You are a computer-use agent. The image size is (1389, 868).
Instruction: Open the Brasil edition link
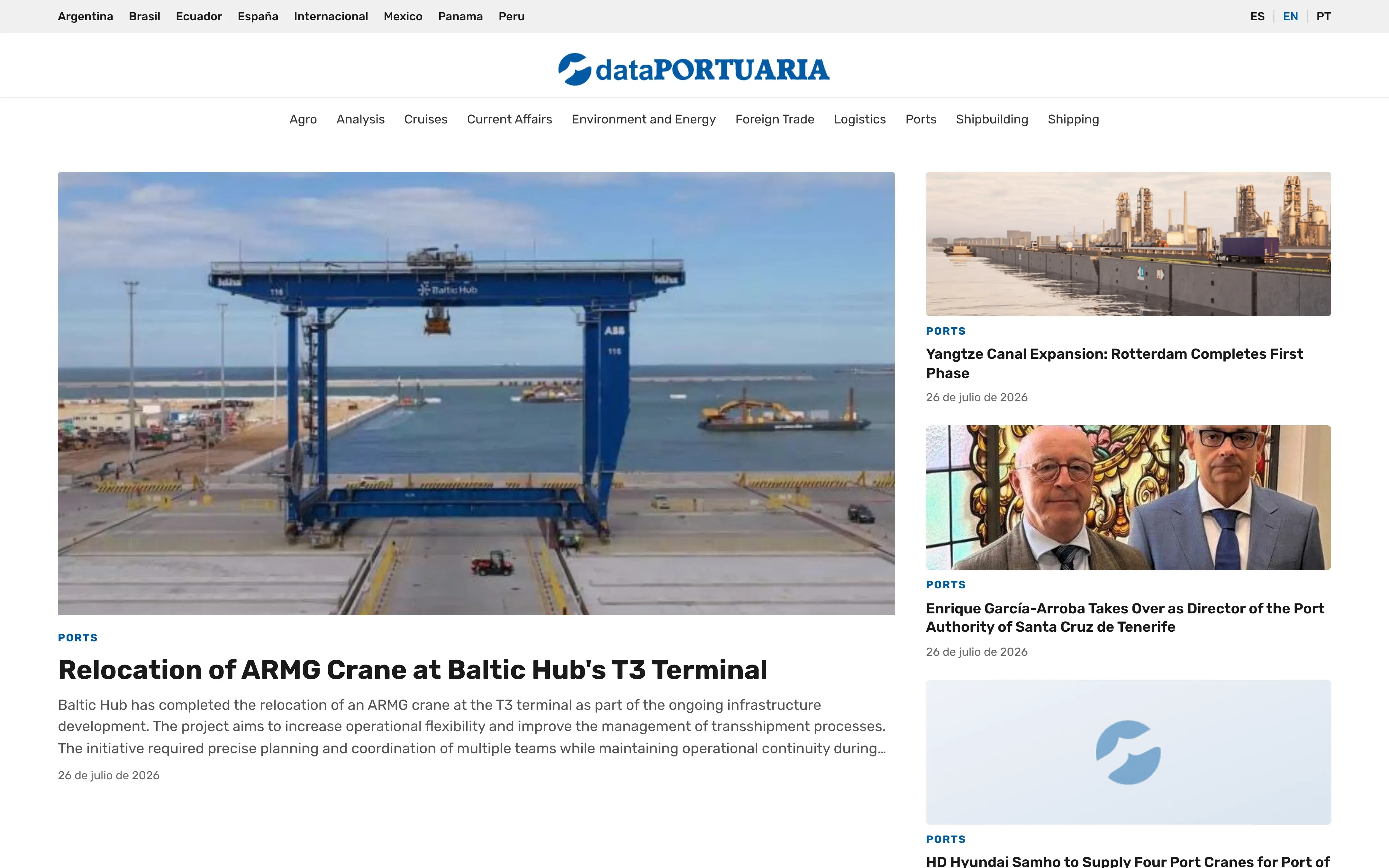[145, 16]
